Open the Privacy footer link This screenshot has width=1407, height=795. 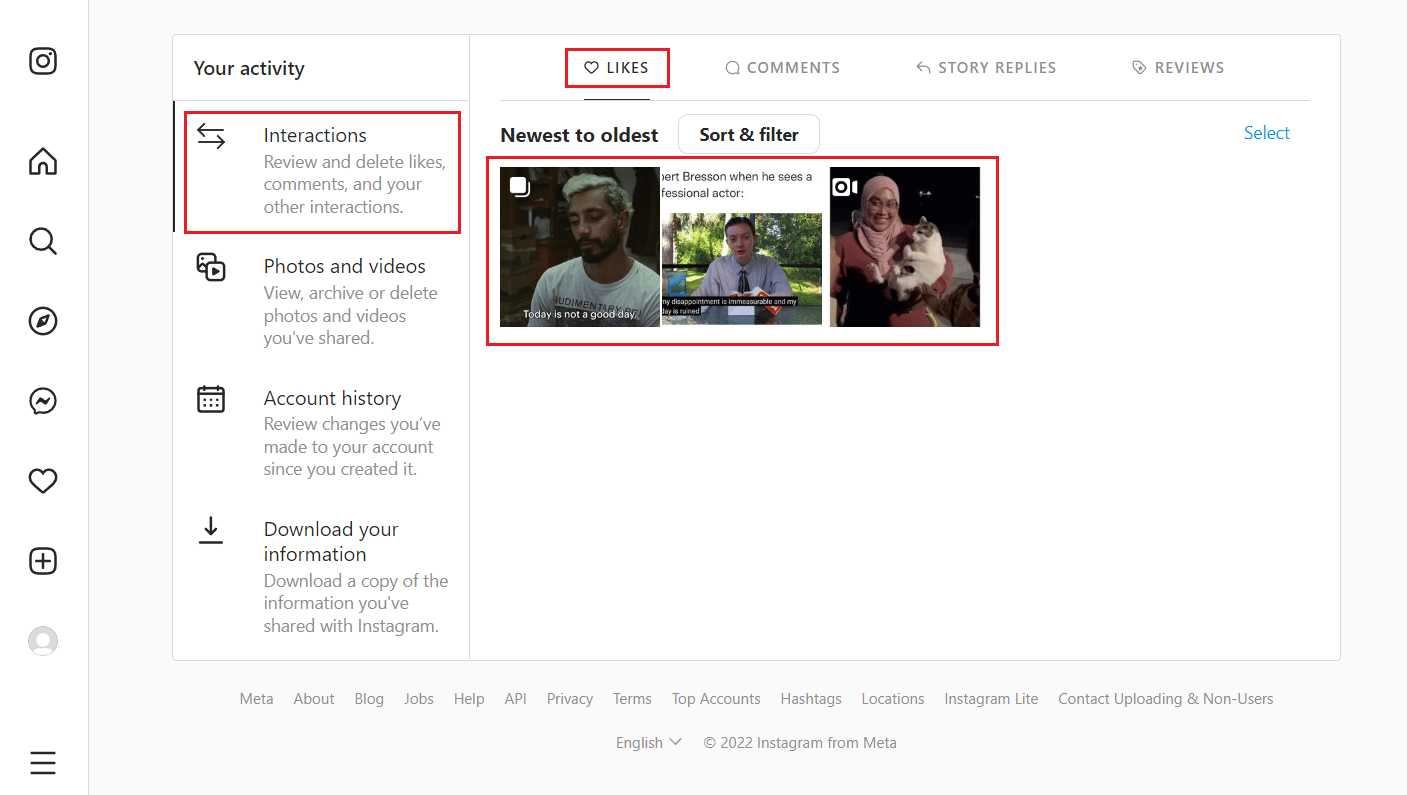click(x=569, y=699)
